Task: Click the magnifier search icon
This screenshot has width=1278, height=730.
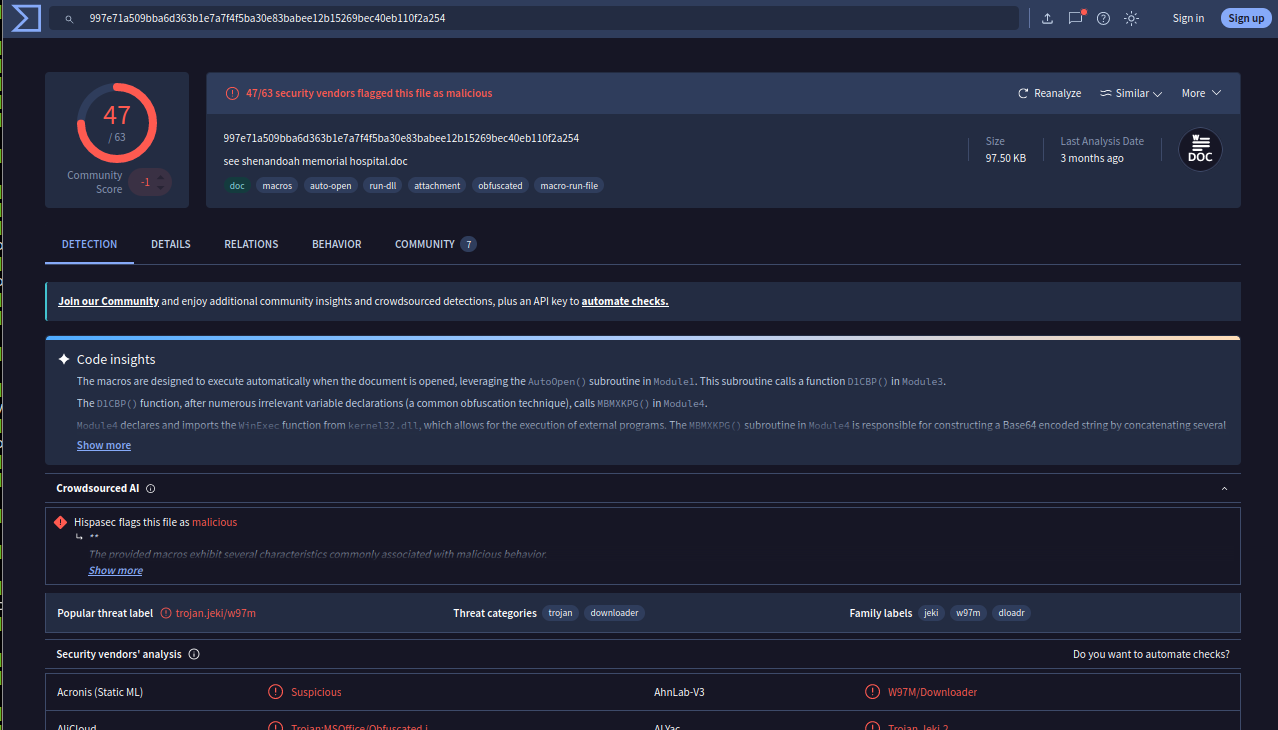Action: click(x=69, y=19)
